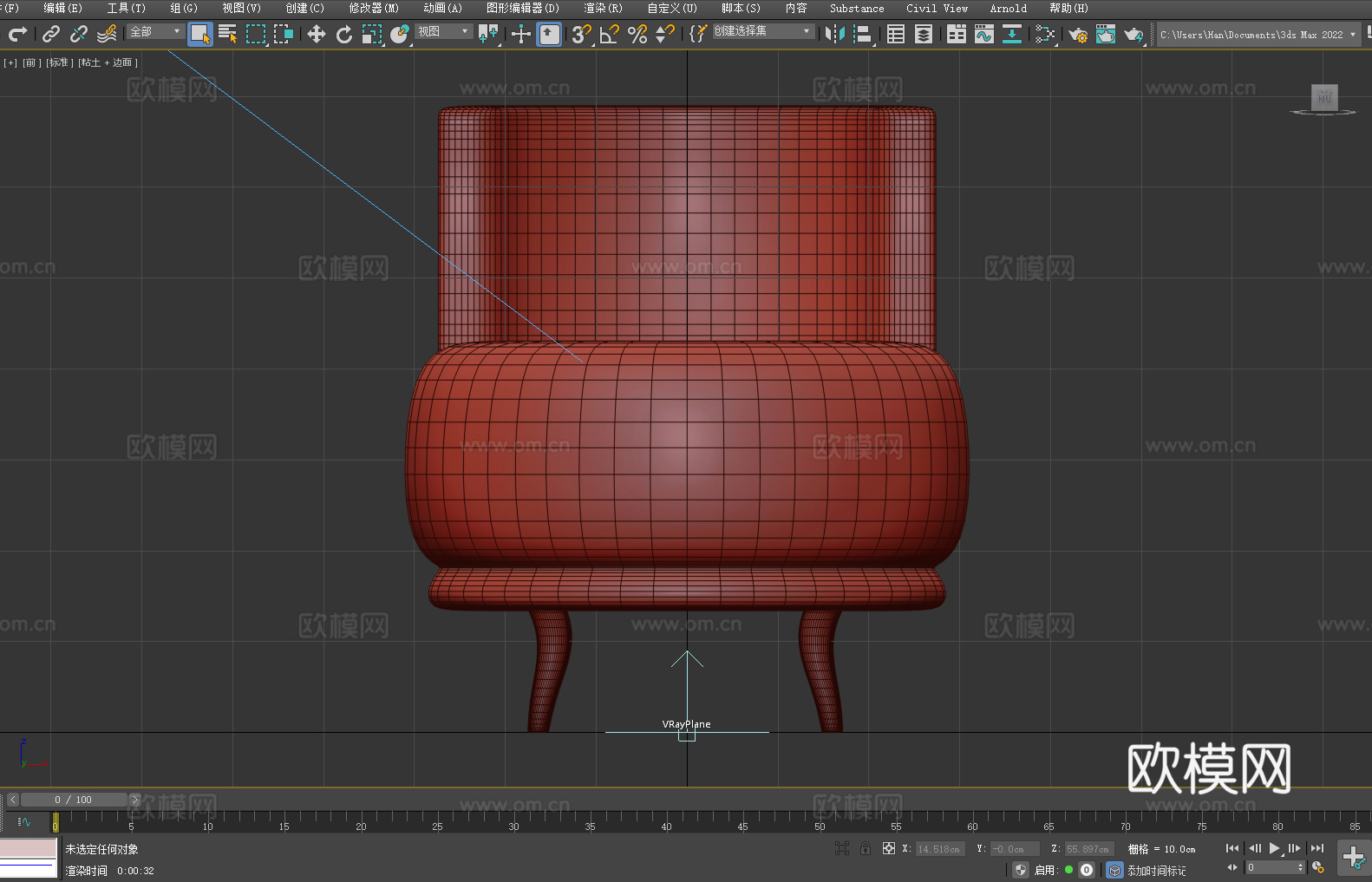Click Bind to Space Warp icon

[107, 34]
